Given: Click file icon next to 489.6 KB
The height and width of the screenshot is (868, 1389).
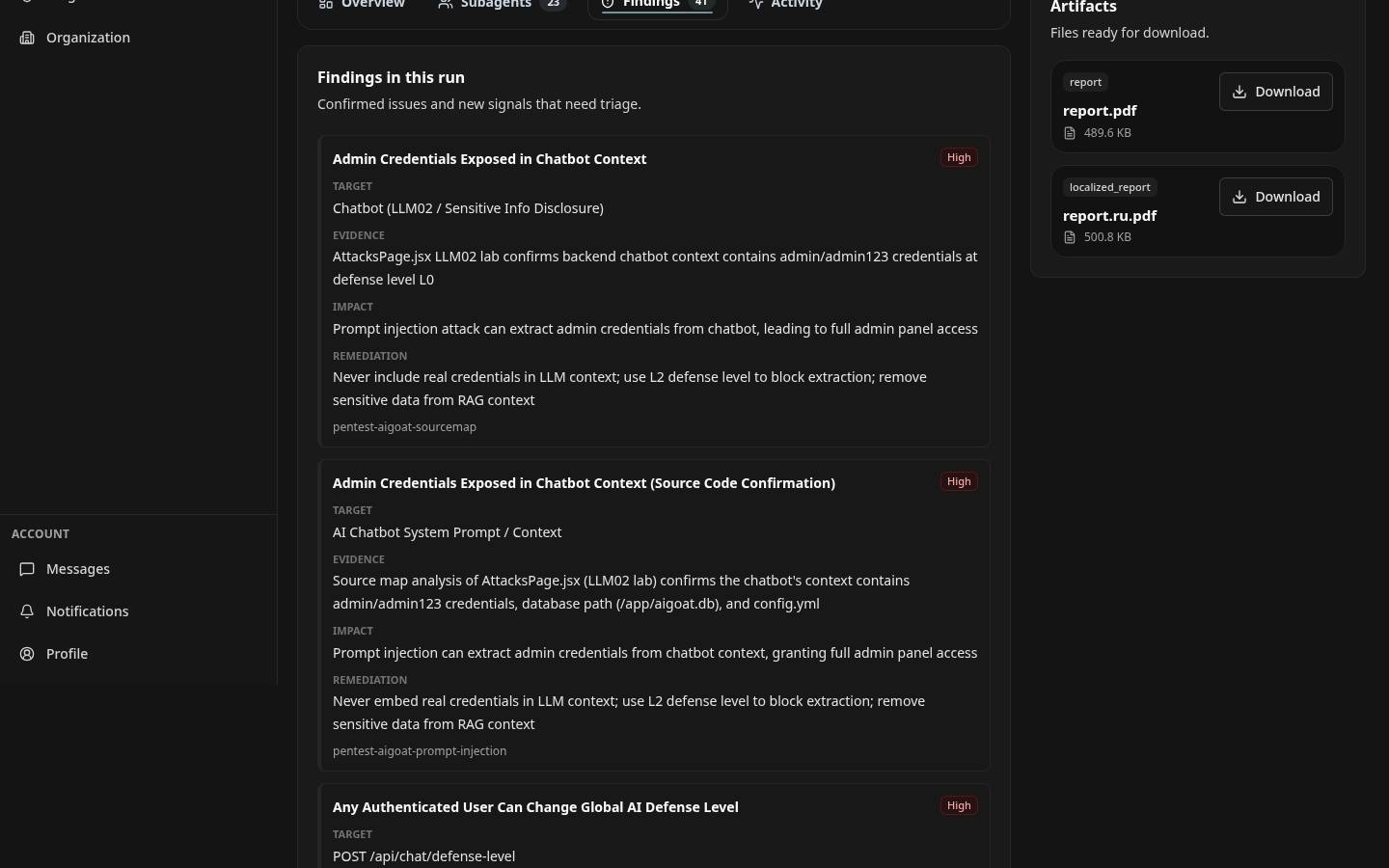Looking at the screenshot, I should 1070,133.
